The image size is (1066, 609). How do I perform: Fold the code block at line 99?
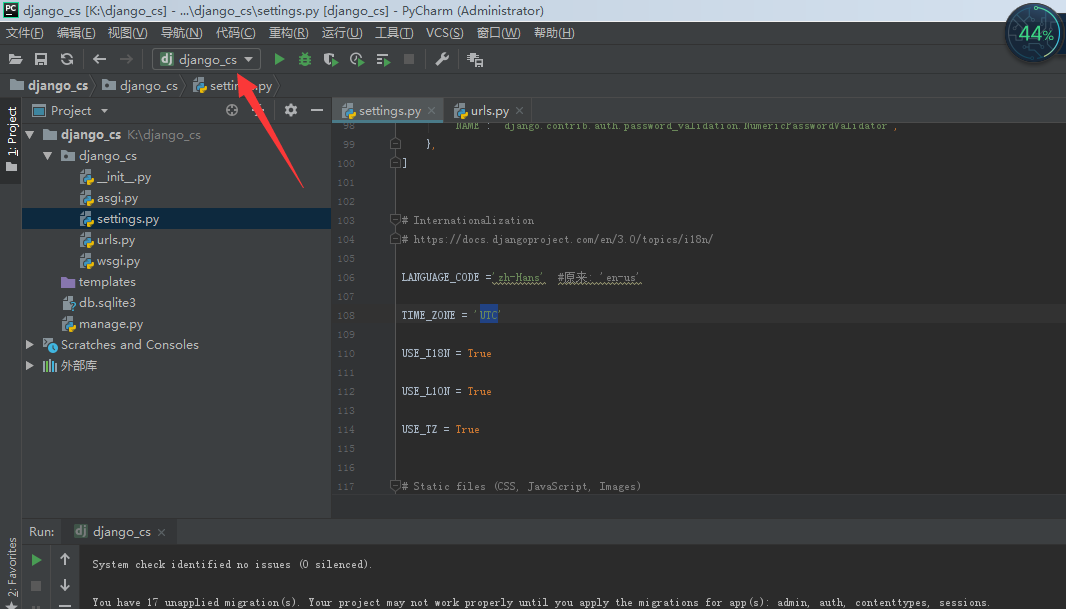(x=395, y=143)
